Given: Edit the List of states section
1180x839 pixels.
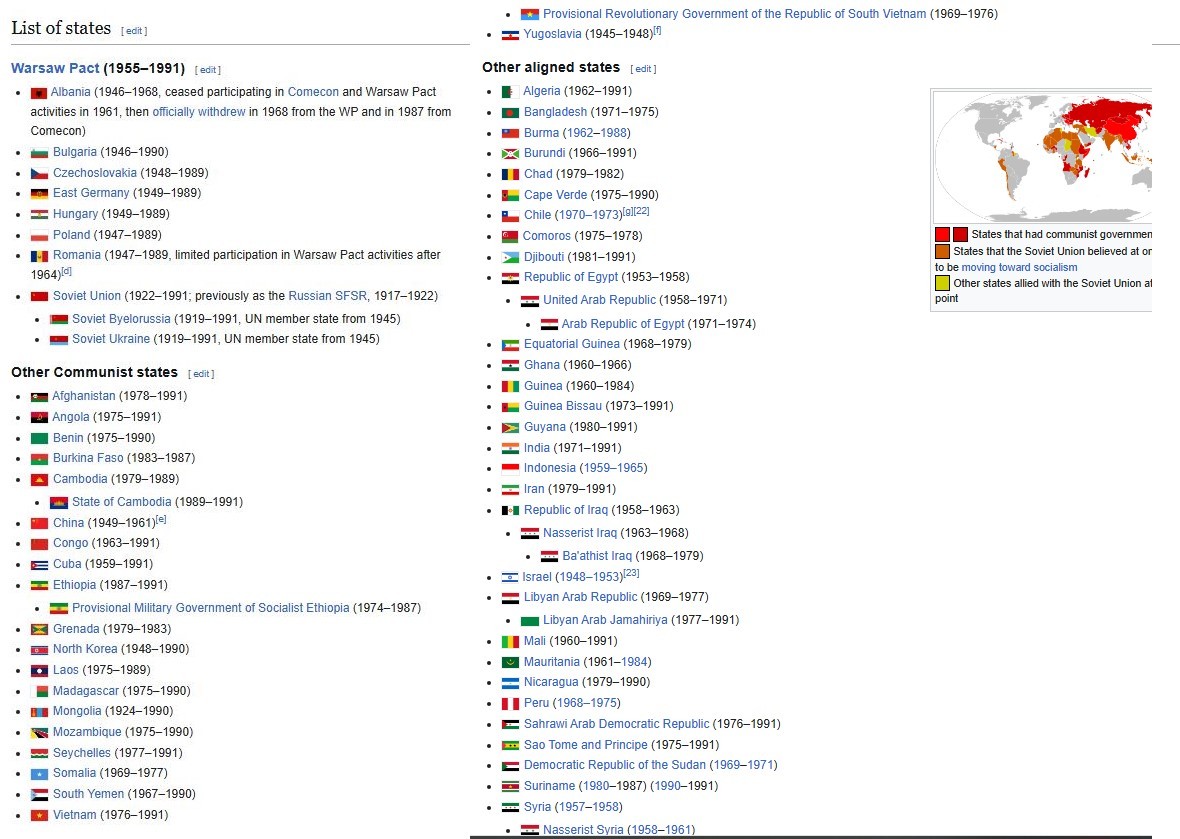Looking at the screenshot, I should pyautogui.click(x=134, y=31).
